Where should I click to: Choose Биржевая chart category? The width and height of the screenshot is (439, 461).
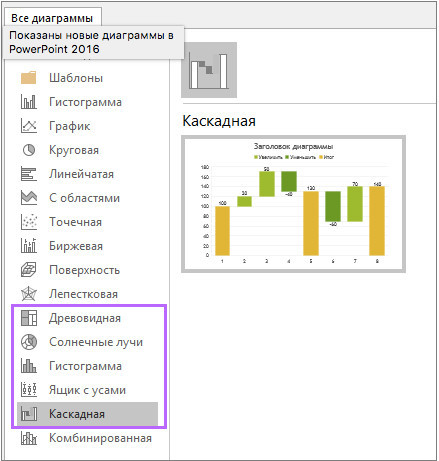tap(76, 246)
